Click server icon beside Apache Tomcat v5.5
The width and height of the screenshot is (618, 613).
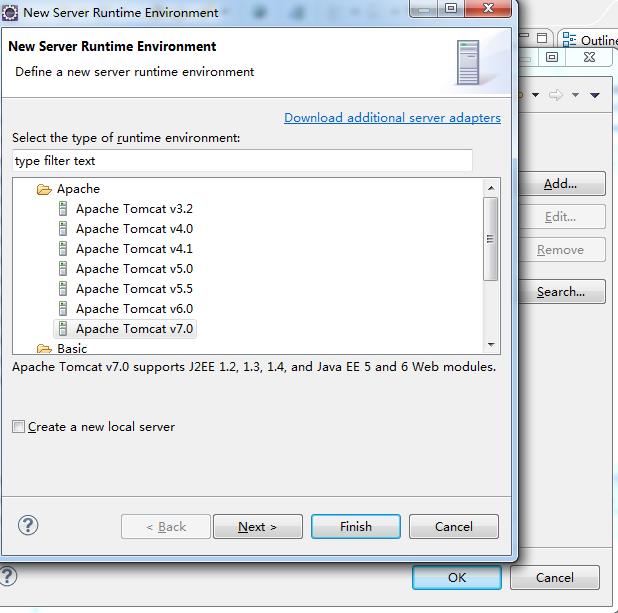(63, 289)
